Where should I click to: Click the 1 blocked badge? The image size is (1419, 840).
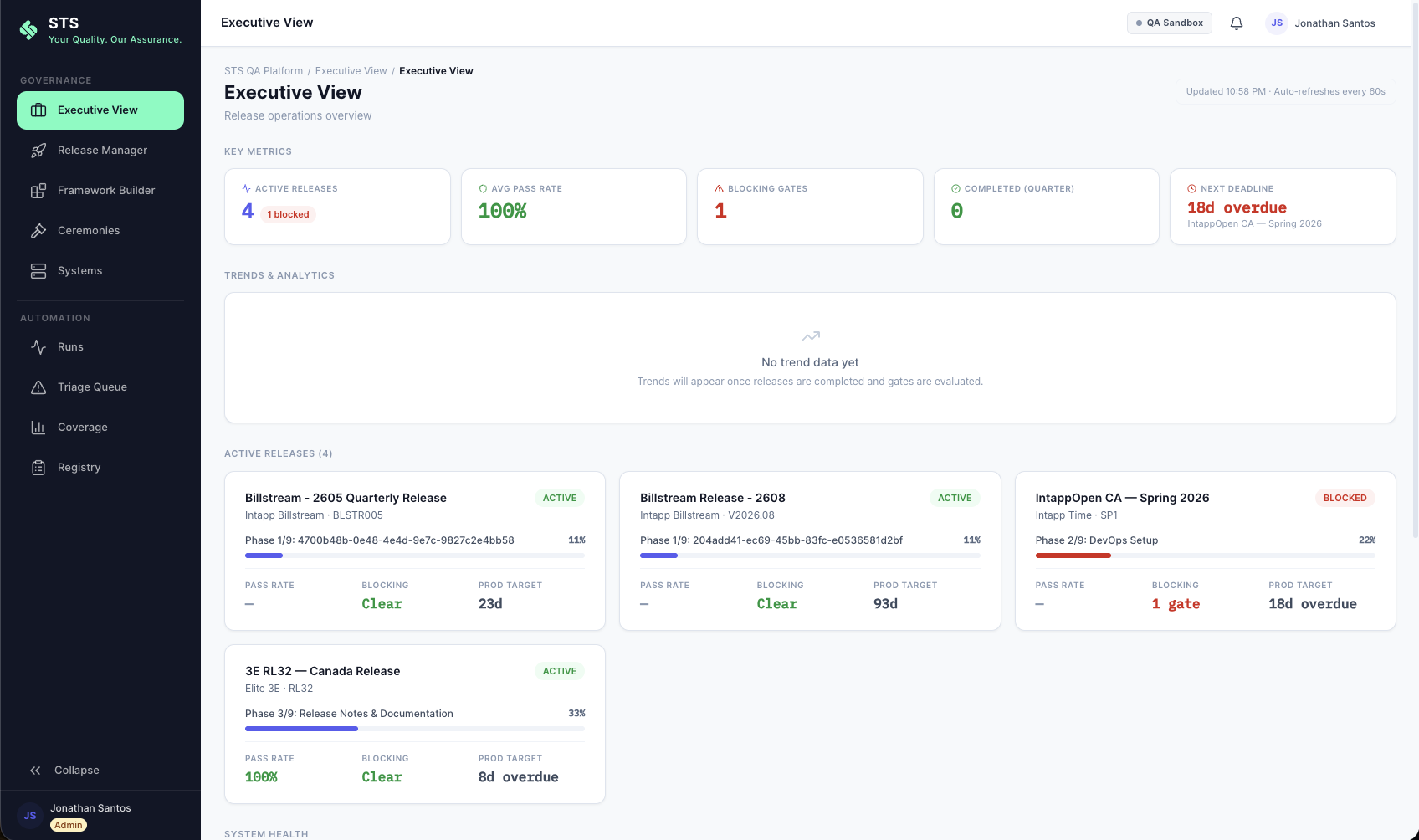pos(288,214)
